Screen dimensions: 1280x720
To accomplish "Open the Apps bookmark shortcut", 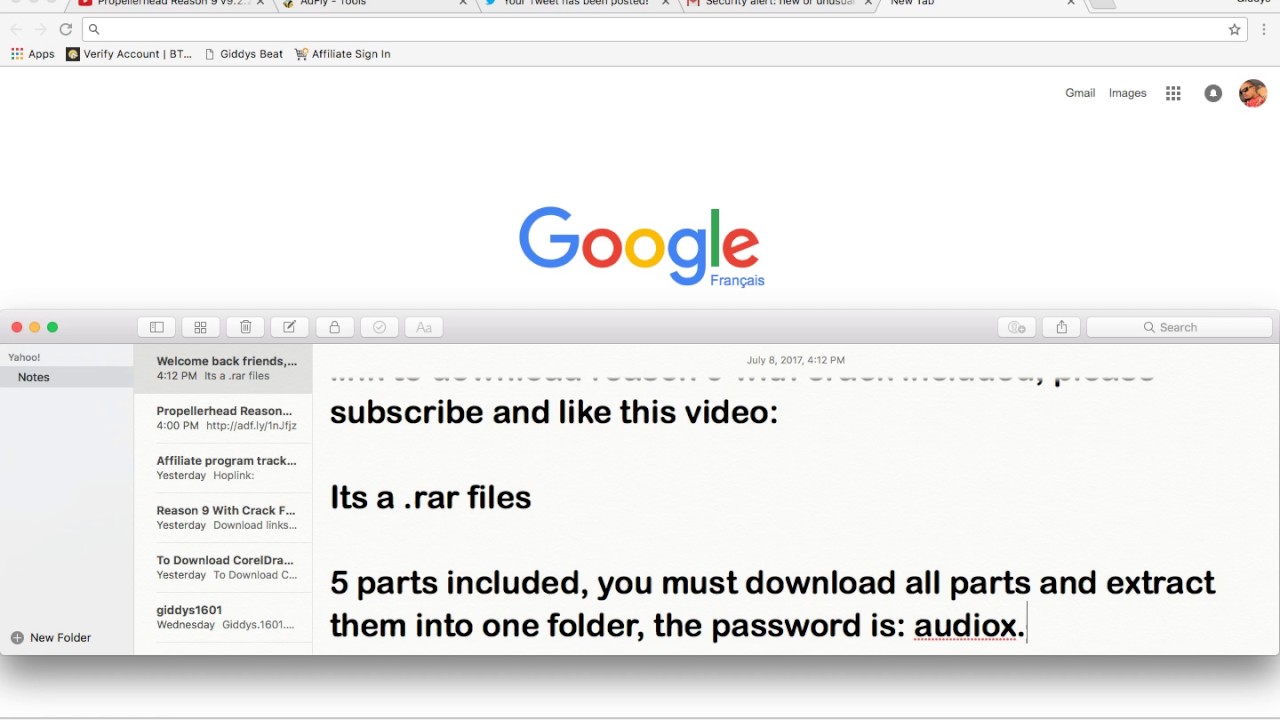I will point(33,54).
